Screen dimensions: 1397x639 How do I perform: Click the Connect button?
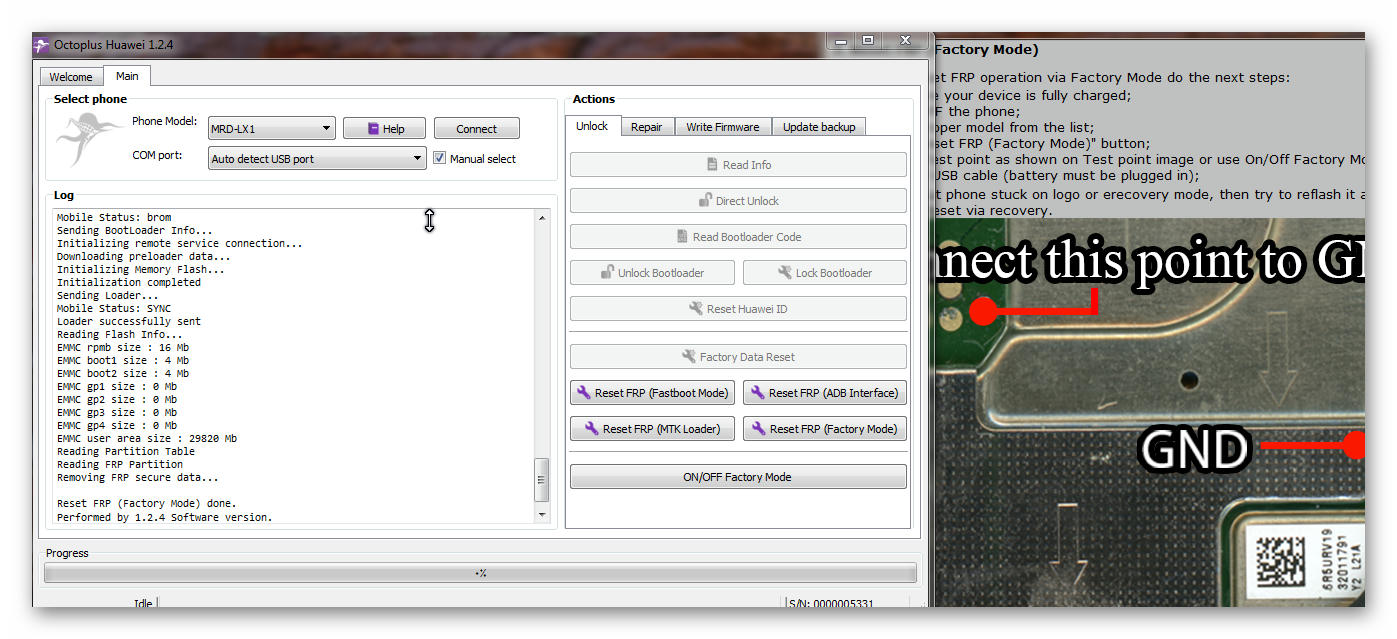click(x=476, y=129)
